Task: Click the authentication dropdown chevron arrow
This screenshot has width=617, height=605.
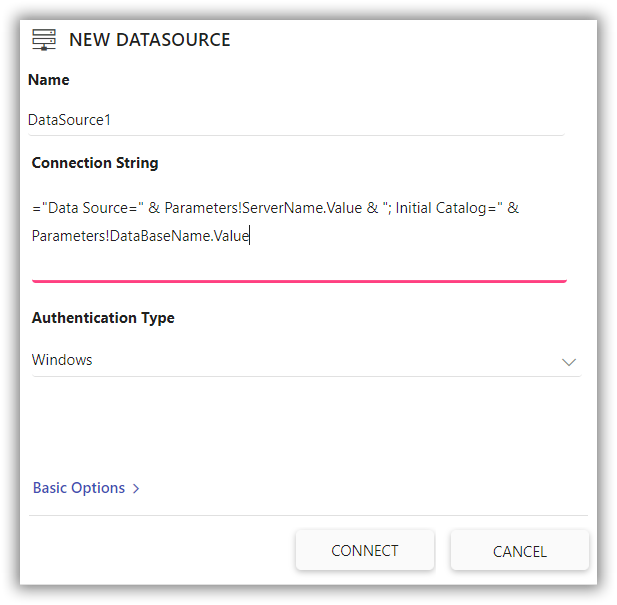Action: (569, 361)
